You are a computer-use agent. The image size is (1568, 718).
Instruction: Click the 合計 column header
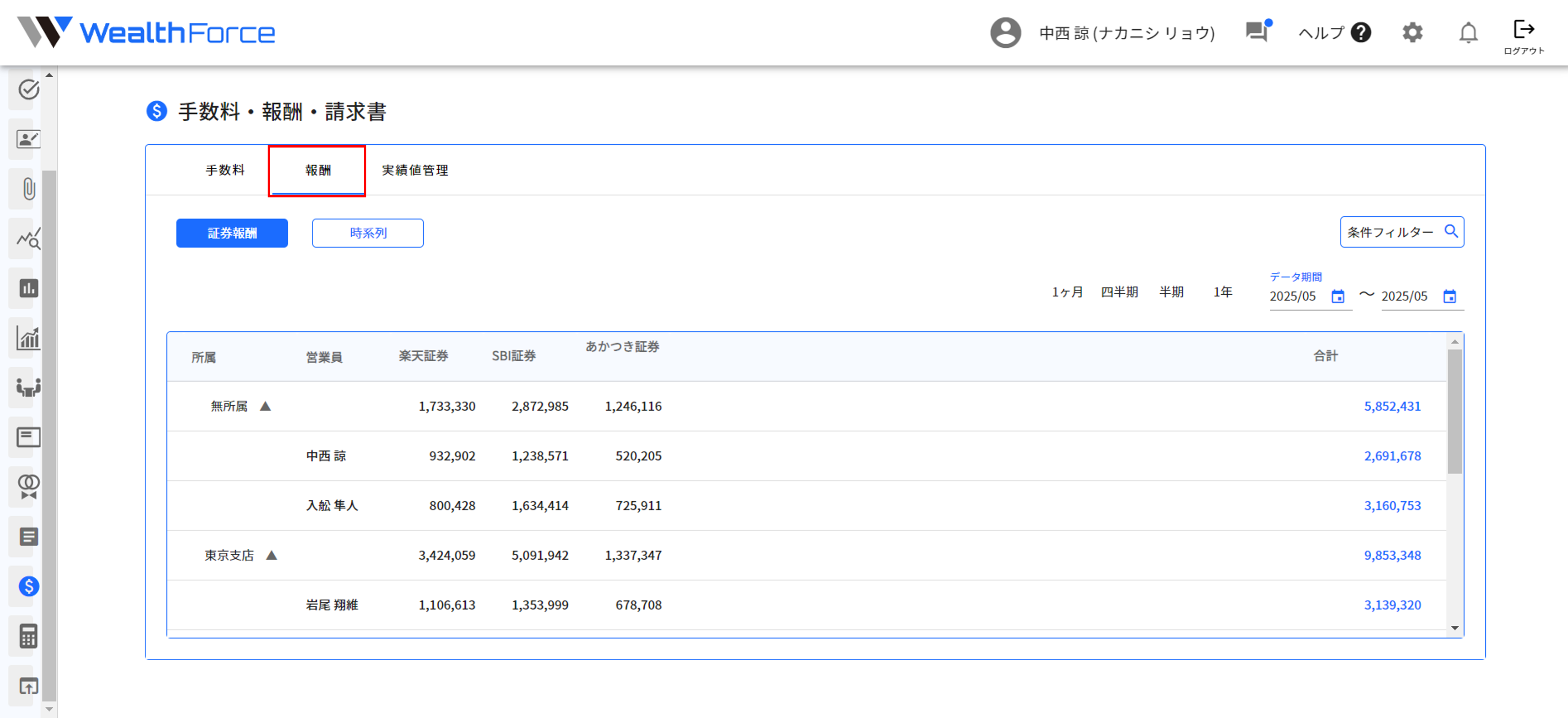(1325, 357)
